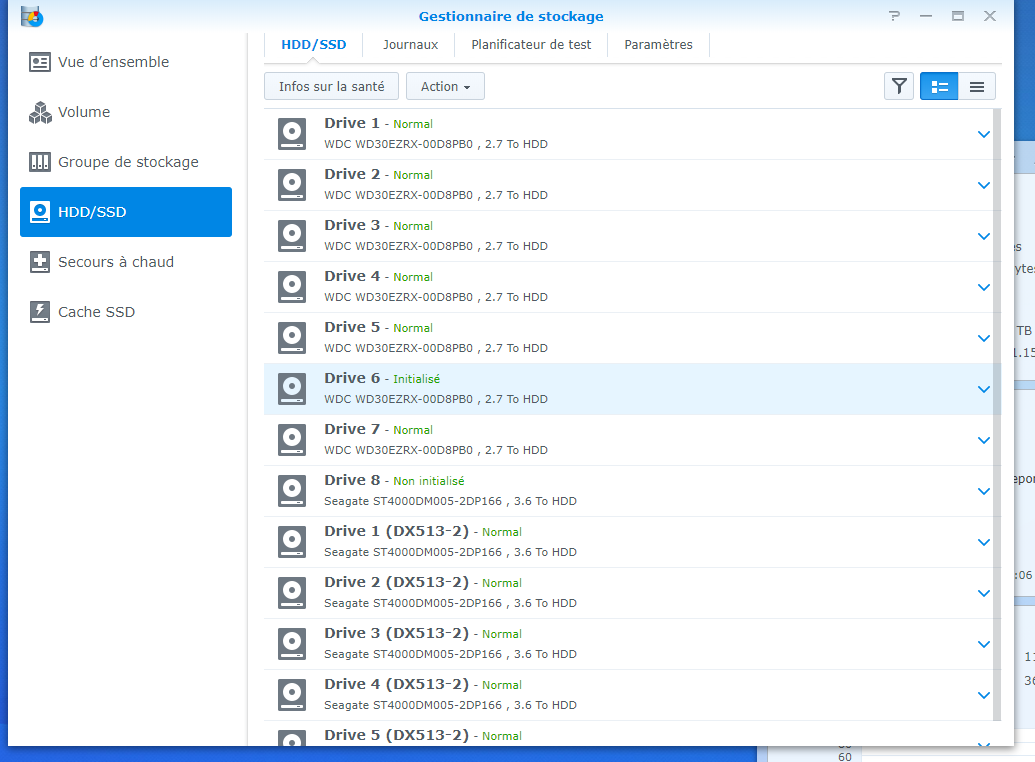
Task: Click the filter funnel icon
Action: [x=899, y=86]
